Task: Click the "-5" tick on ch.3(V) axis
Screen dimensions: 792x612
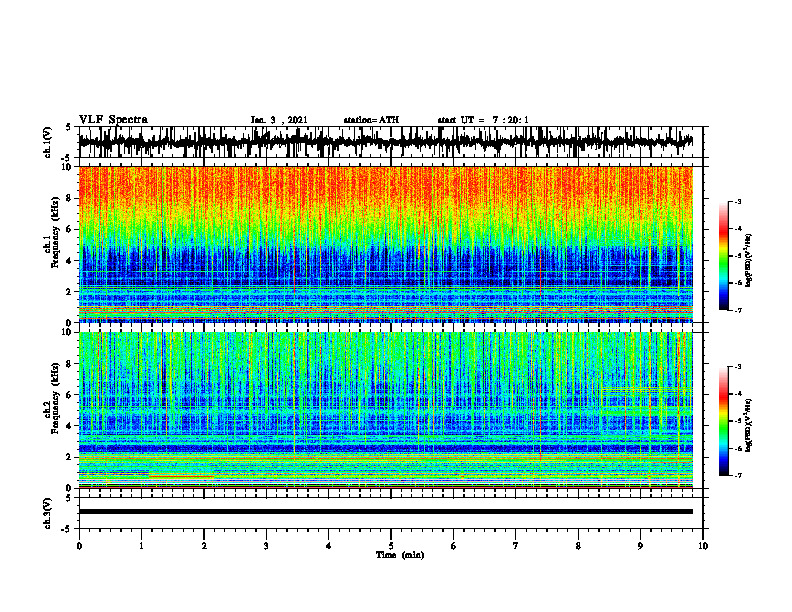Action: [x=67, y=529]
